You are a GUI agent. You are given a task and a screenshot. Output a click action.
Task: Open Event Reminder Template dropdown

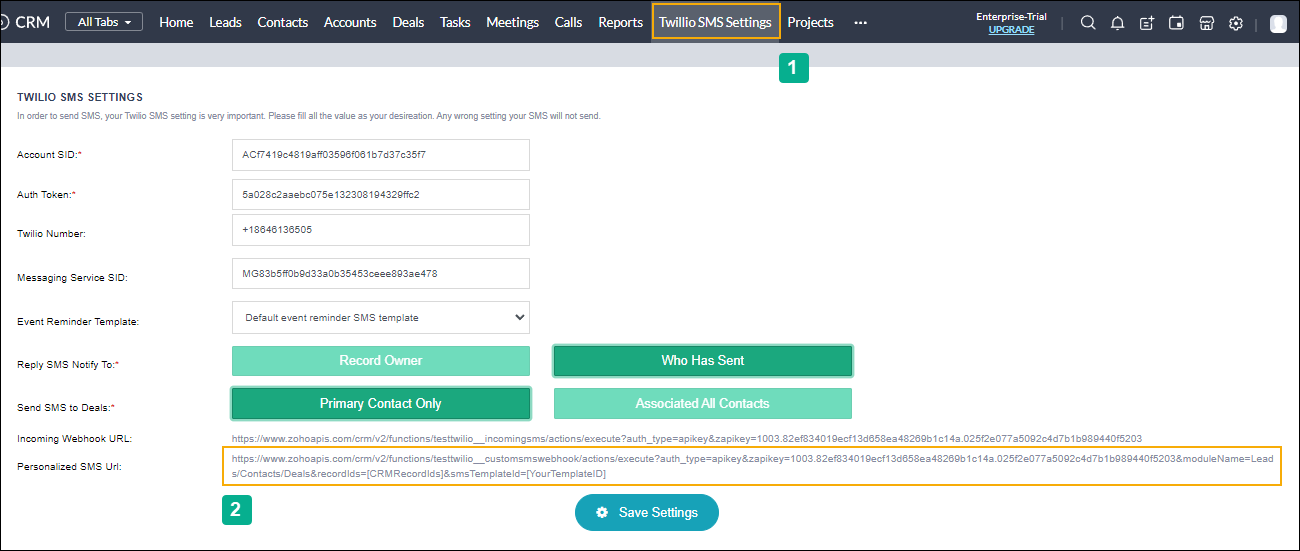click(381, 317)
